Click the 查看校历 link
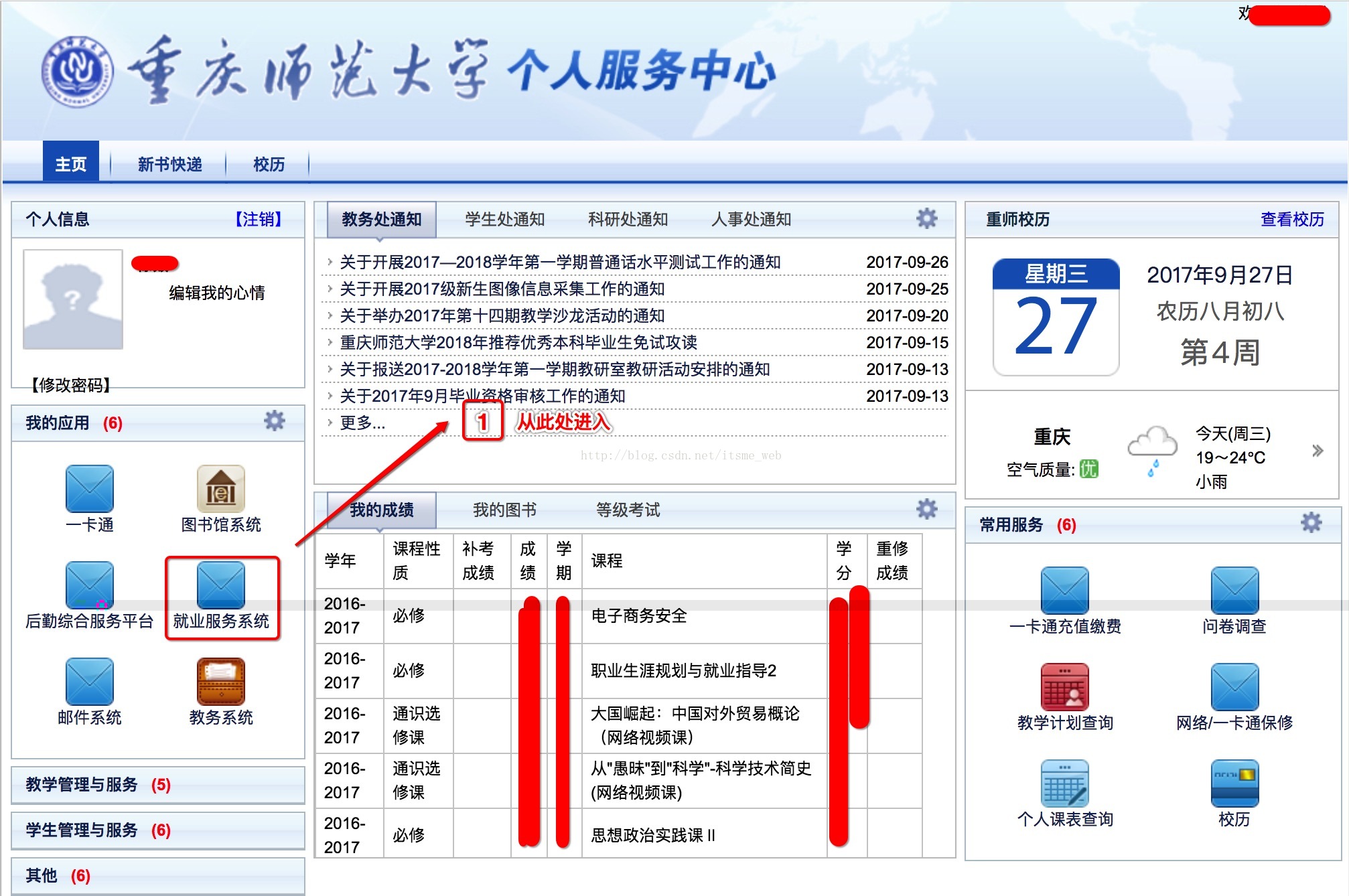 pos(1291,220)
